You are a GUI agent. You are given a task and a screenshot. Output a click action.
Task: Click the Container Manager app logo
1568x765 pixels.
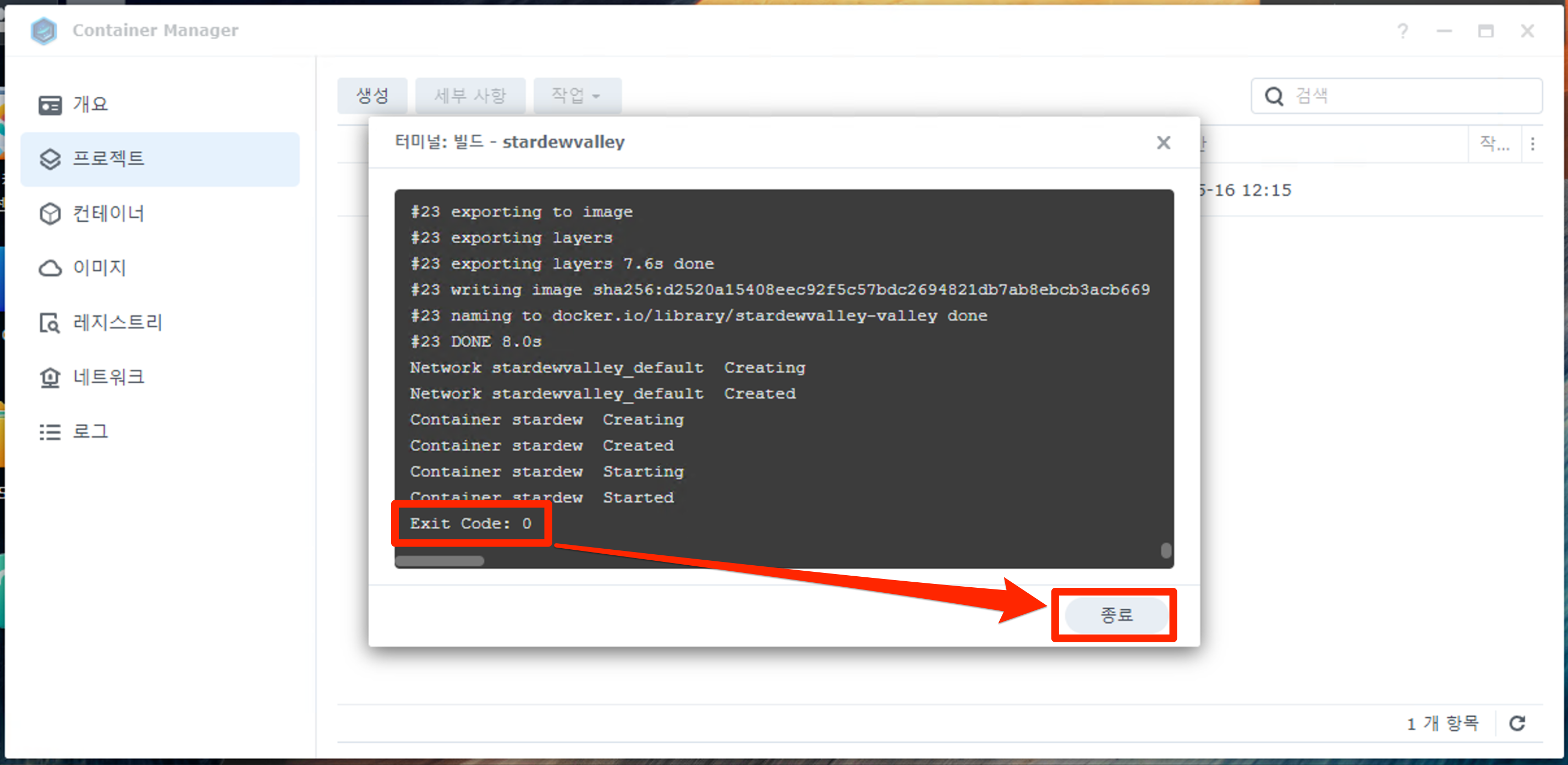point(44,30)
